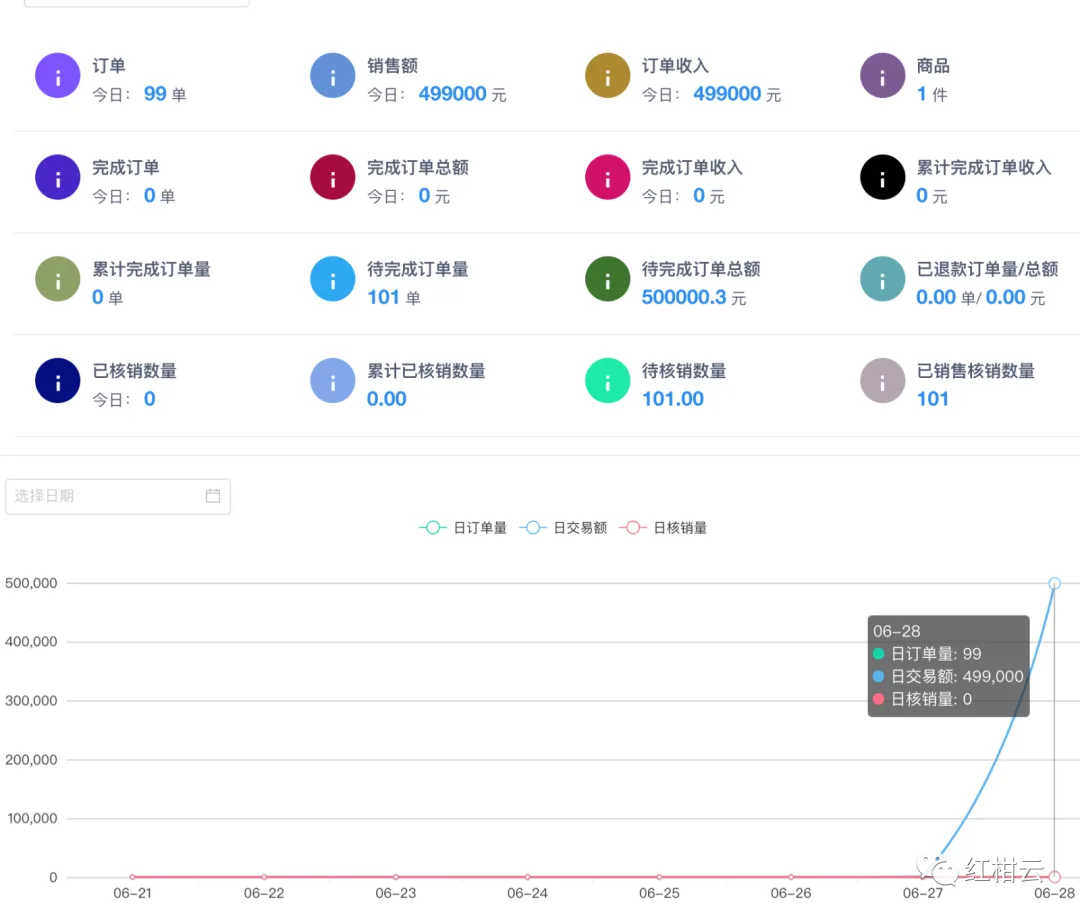This screenshot has height=918, width=1080.
Task: Click the crimson info icon beside 完成订单总额
Action: (333, 177)
